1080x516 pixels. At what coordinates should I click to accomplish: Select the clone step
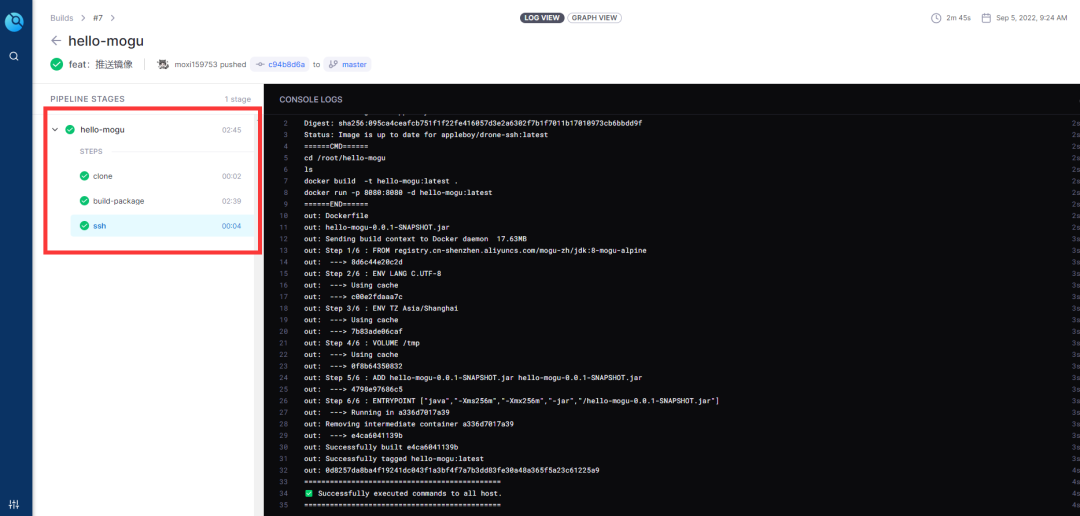click(163, 176)
